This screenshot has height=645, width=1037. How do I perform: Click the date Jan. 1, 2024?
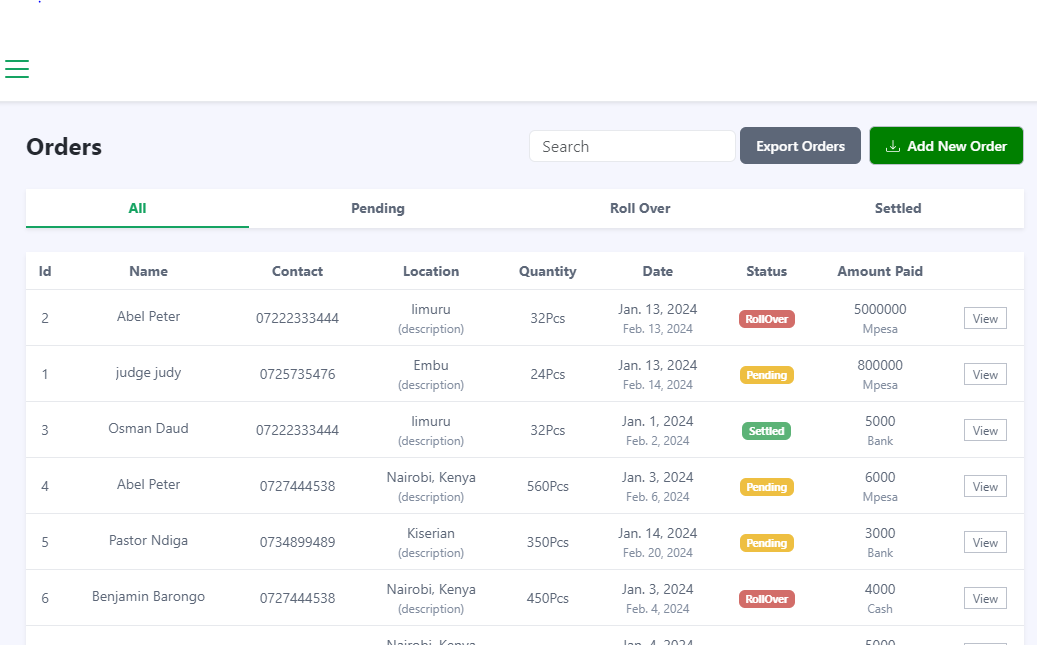pyautogui.click(x=657, y=421)
